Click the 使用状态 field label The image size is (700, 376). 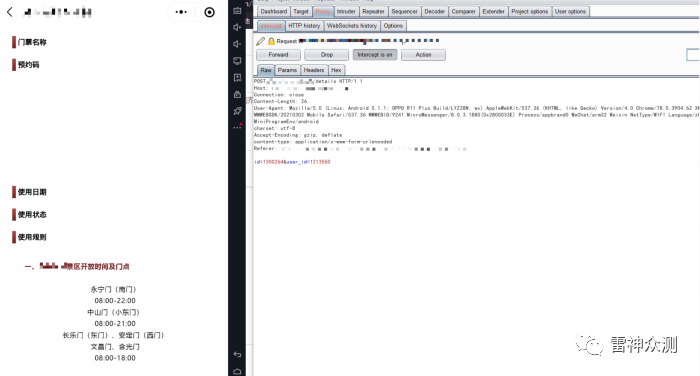point(32,215)
